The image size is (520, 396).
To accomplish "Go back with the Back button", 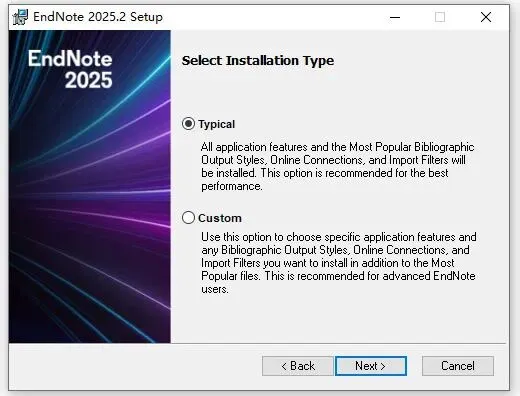I will tap(298, 366).
